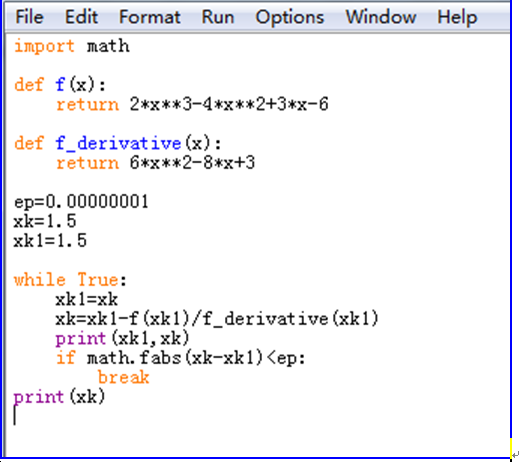The height and width of the screenshot is (463, 519).
Task: Open the Format menu
Action: click(x=150, y=17)
